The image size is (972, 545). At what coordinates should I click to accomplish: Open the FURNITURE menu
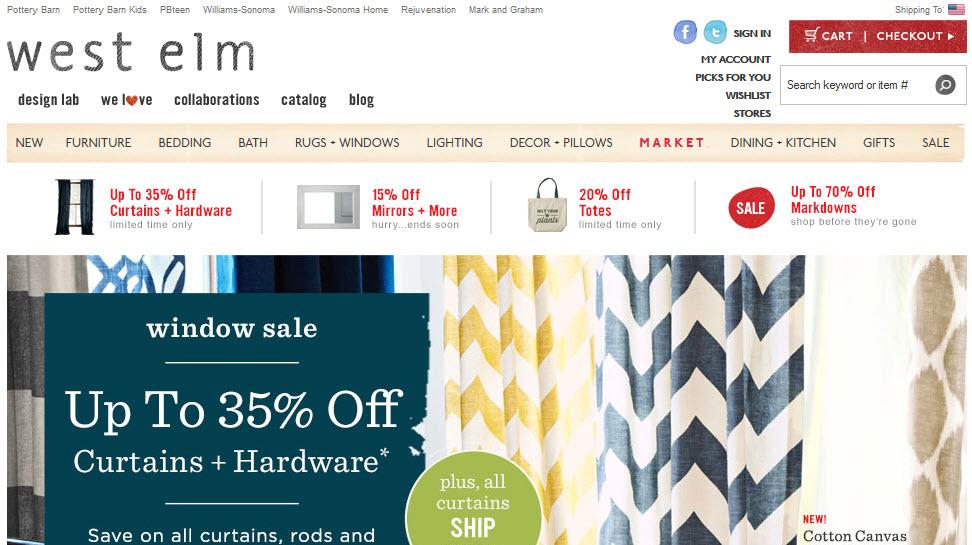tap(99, 143)
